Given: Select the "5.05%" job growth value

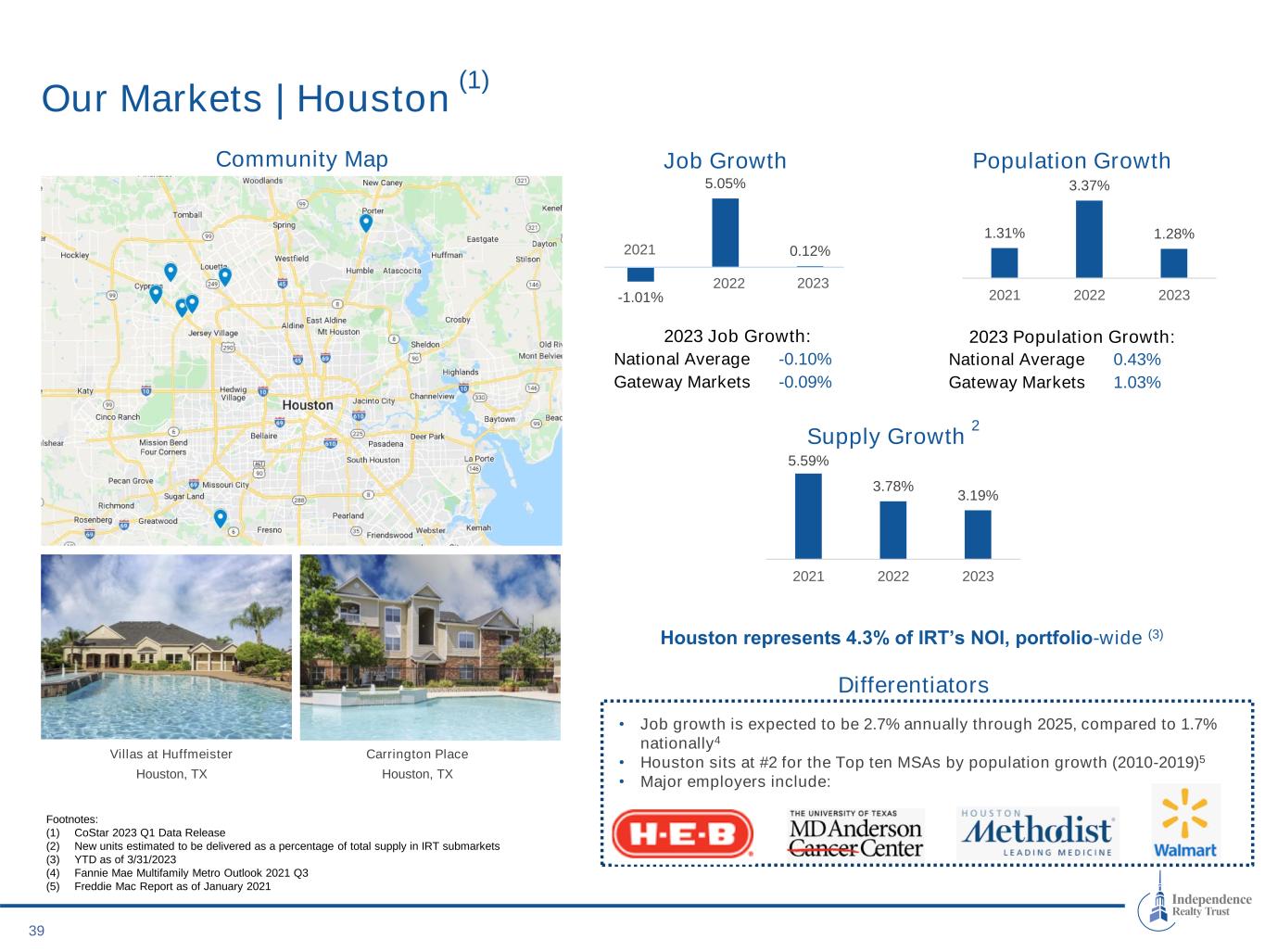Looking at the screenshot, I should pyautogui.click(x=726, y=184).
